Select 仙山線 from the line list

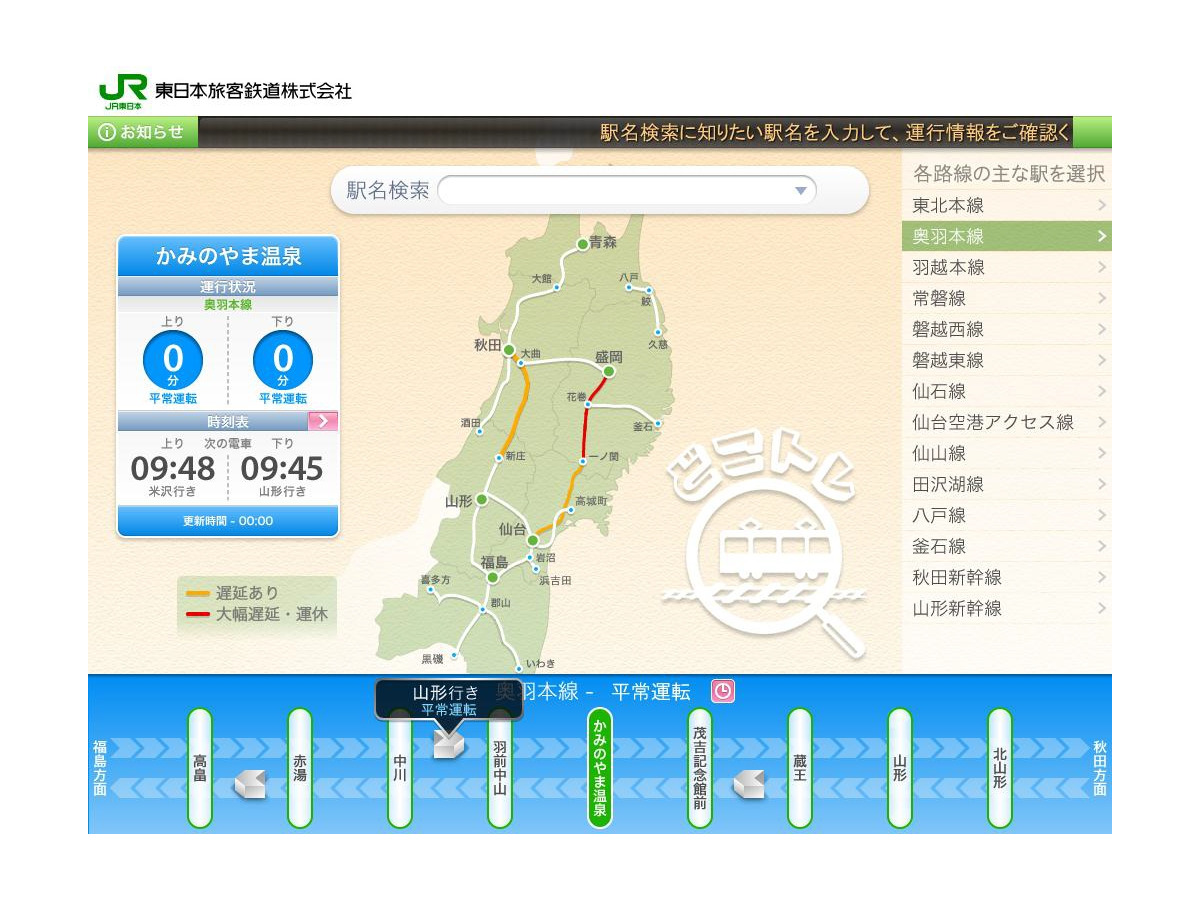pyautogui.click(x=1006, y=453)
